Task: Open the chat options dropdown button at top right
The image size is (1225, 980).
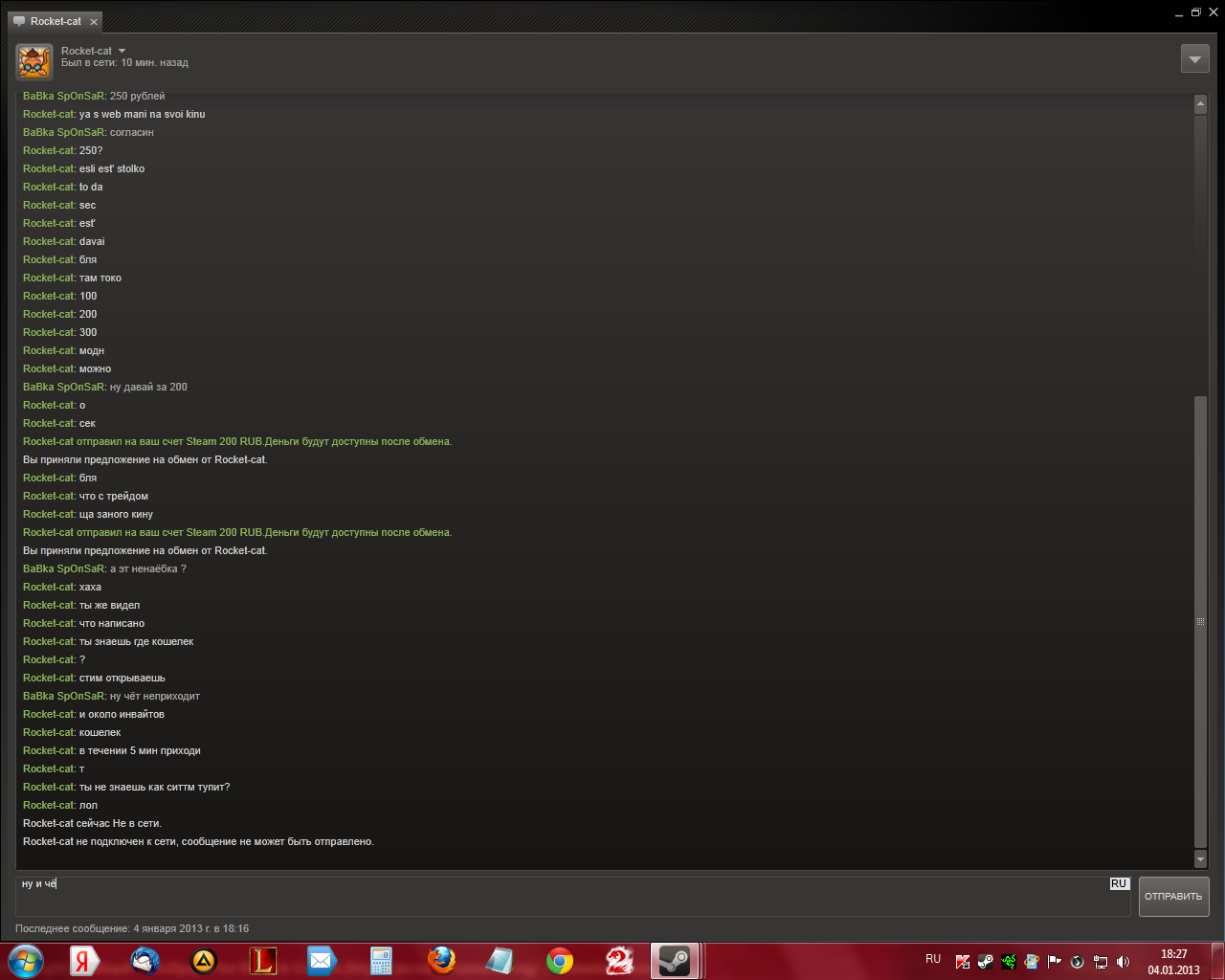Action: pyautogui.click(x=1194, y=58)
